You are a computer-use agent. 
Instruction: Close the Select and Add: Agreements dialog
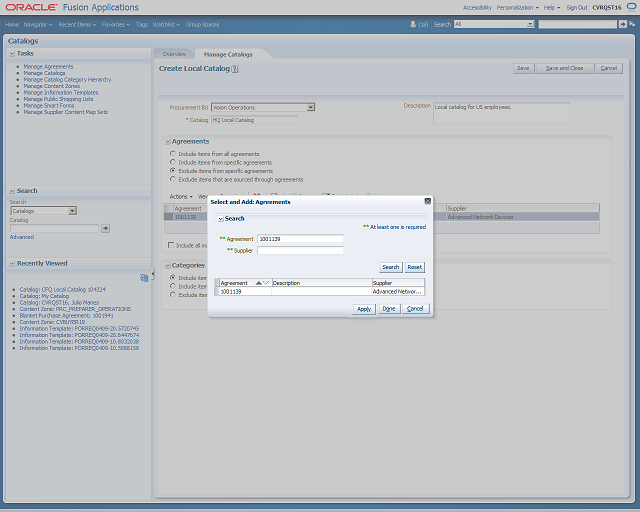pos(427,201)
